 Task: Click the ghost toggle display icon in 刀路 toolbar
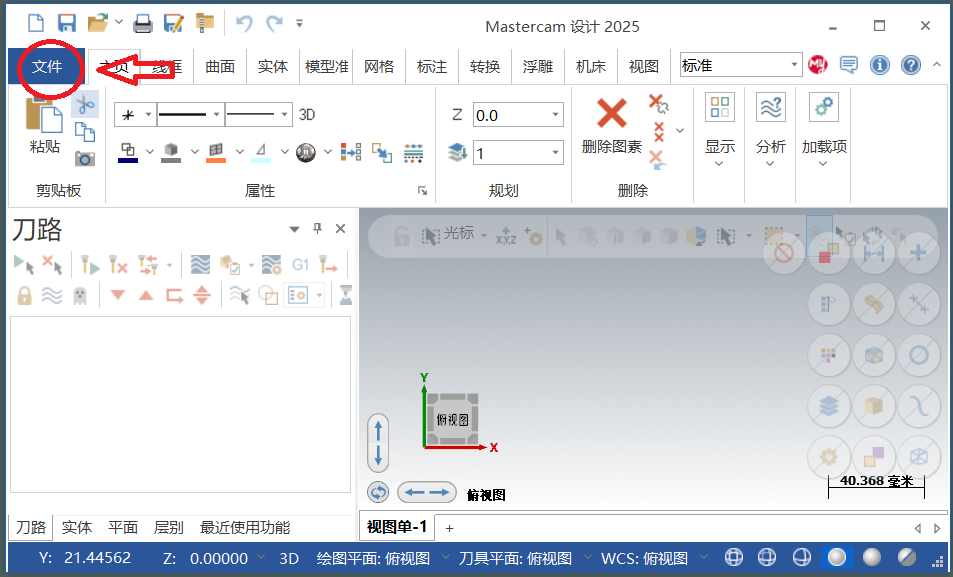(80, 295)
